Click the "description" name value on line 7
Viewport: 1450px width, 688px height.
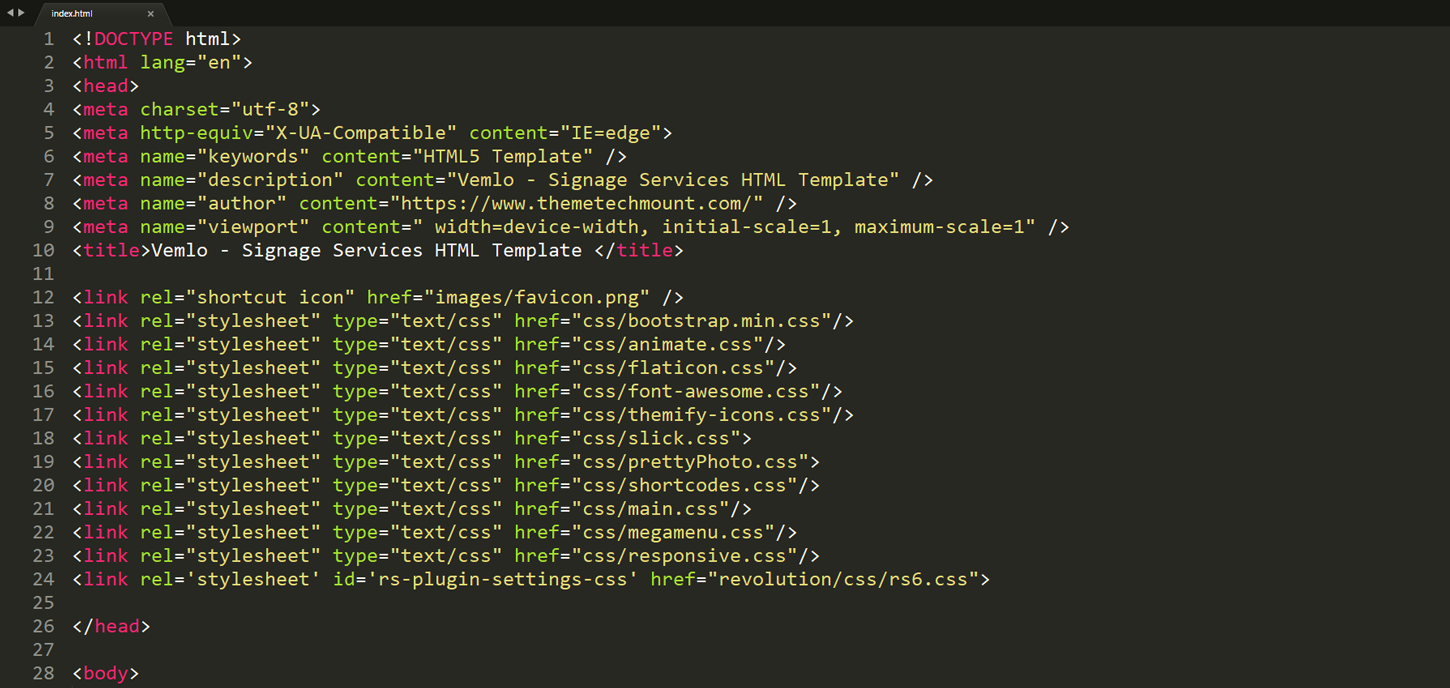[270, 180]
